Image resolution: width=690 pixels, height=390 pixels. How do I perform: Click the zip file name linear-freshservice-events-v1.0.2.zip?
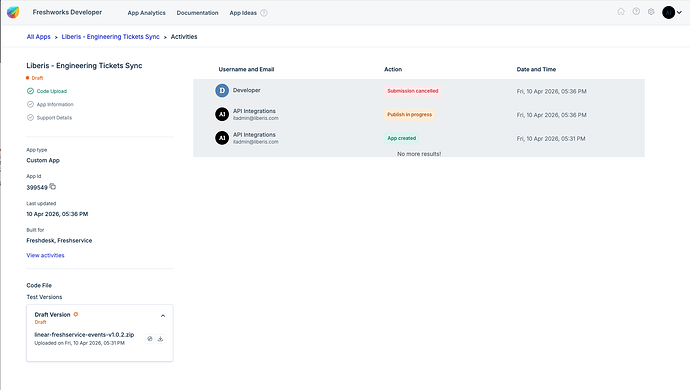point(84,335)
